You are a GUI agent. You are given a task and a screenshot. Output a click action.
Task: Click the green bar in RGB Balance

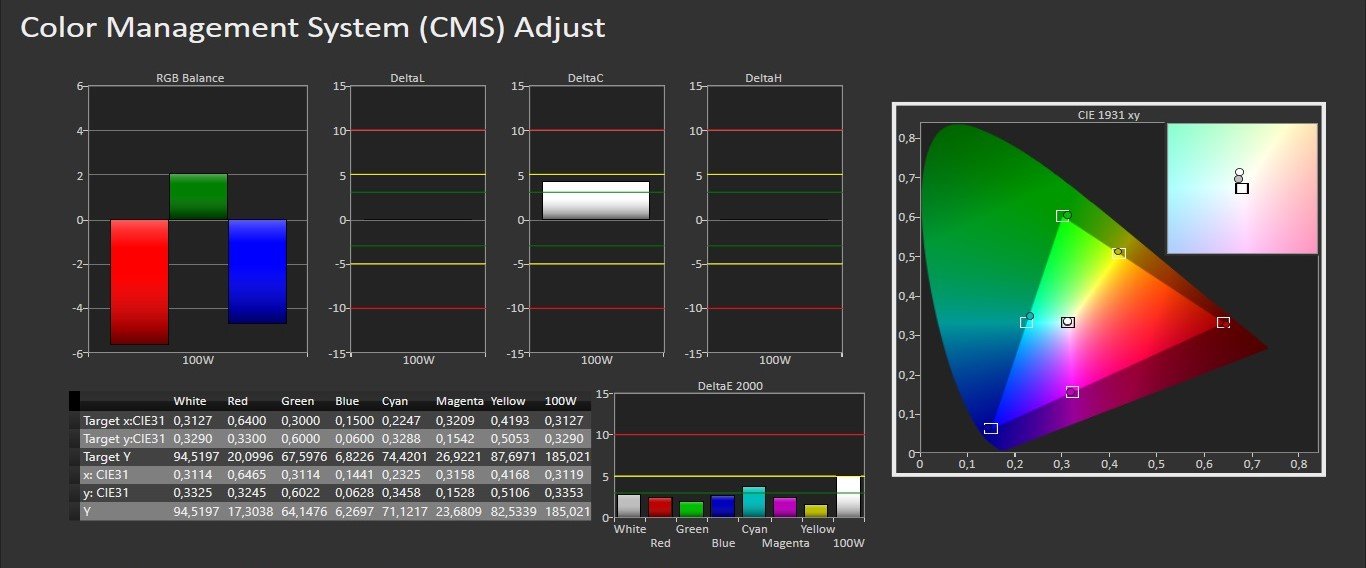198,197
